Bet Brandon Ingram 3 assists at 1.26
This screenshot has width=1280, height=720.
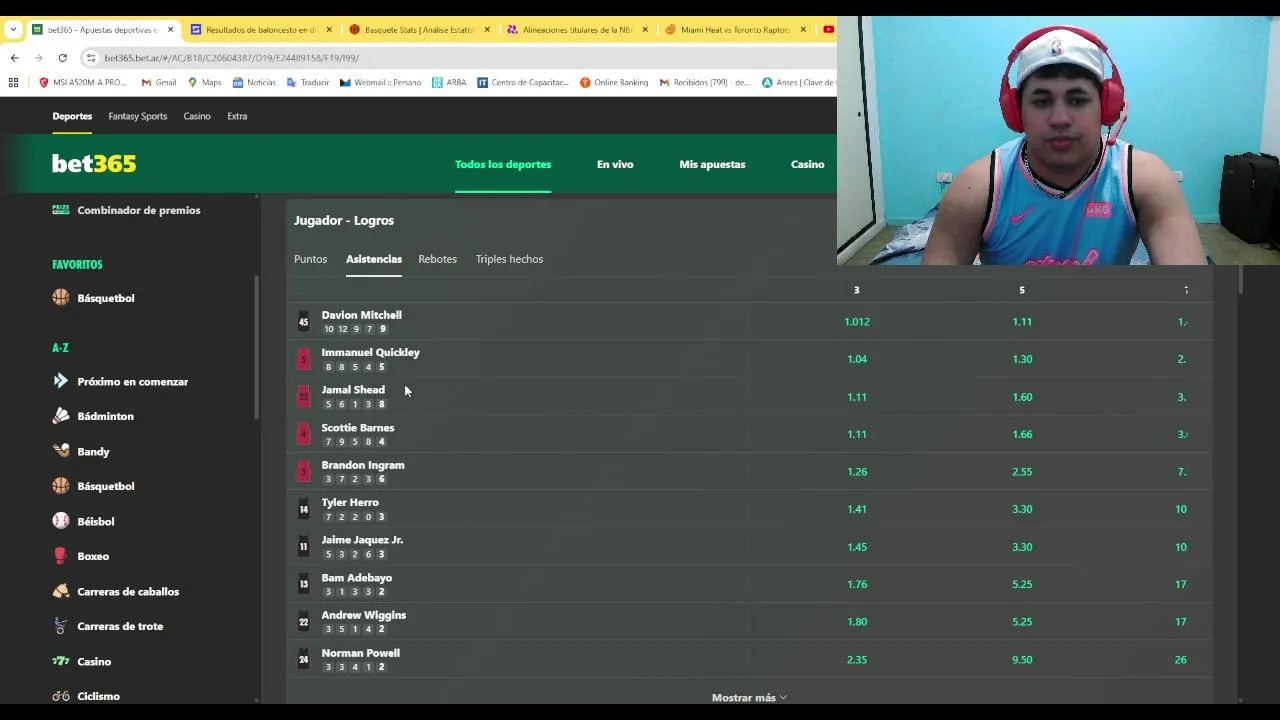(857, 472)
